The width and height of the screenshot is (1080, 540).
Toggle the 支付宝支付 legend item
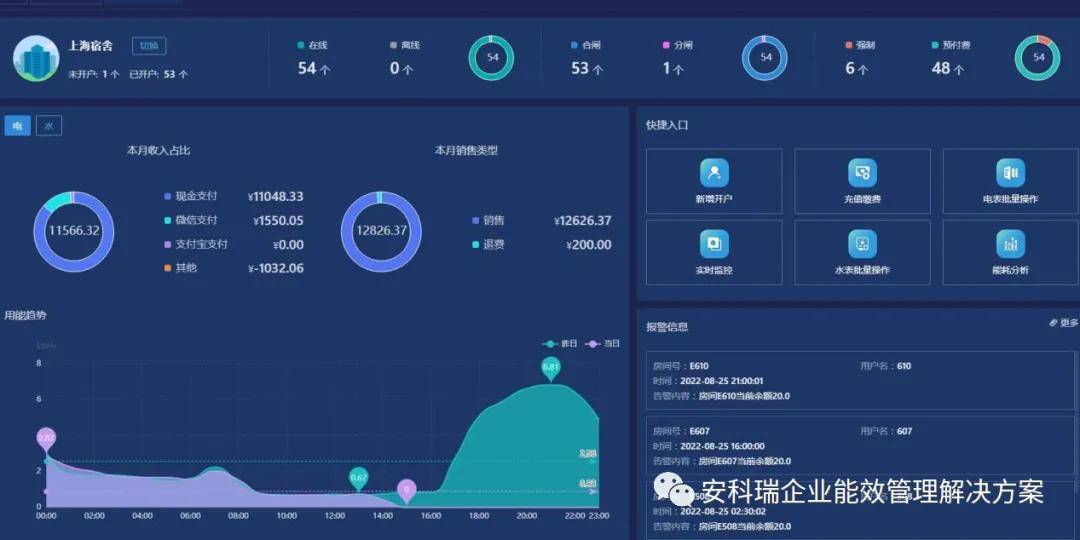click(196, 244)
